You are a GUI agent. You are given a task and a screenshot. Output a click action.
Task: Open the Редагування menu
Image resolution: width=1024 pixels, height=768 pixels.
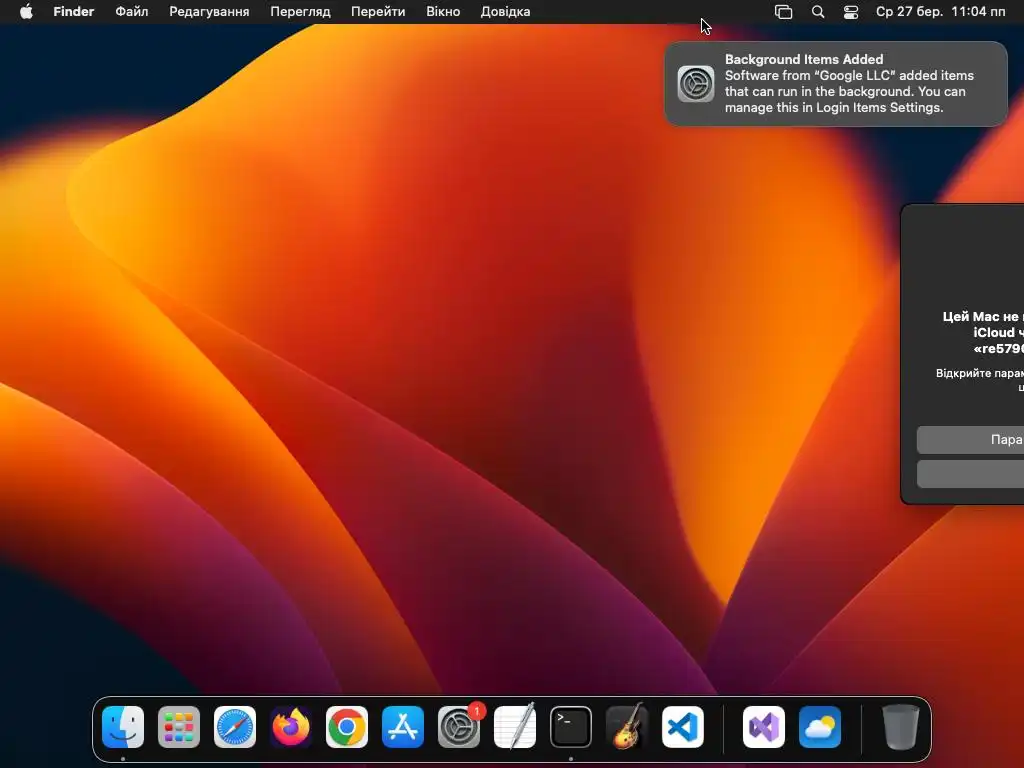pyautogui.click(x=209, y=12)
